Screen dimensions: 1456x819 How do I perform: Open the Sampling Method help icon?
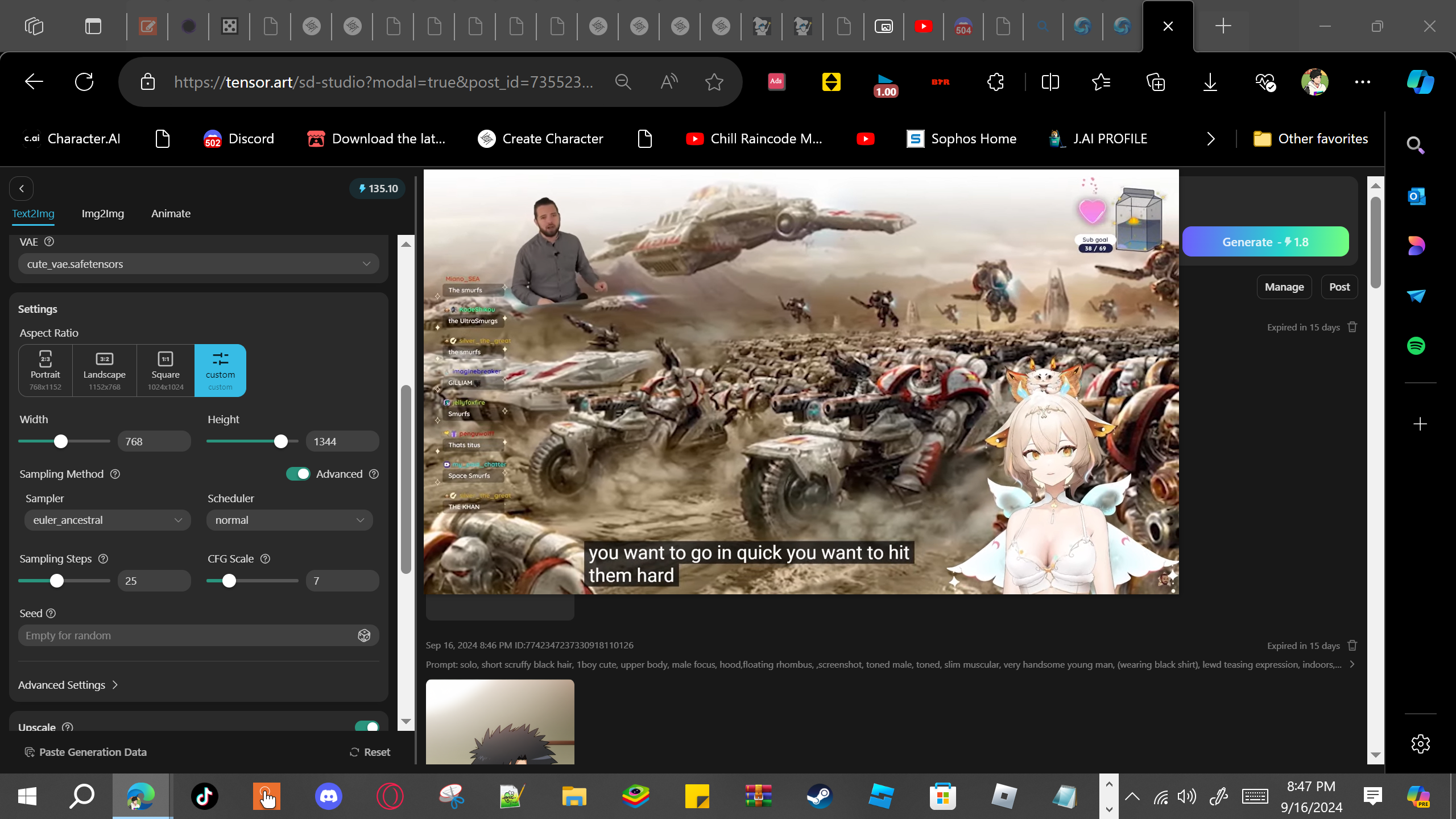tap(115, 474)
